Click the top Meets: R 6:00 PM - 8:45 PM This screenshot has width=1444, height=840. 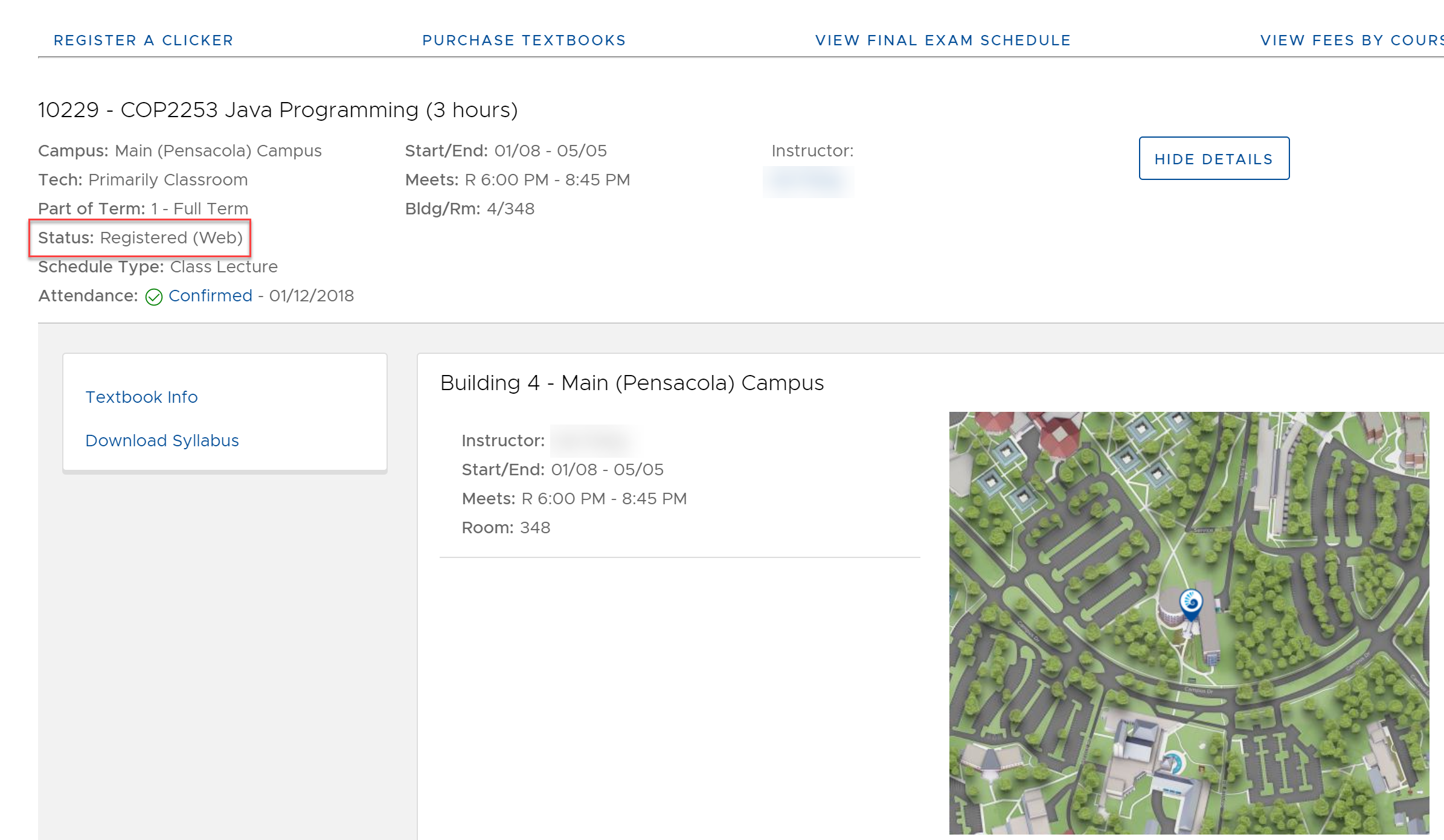click(518, 180)
